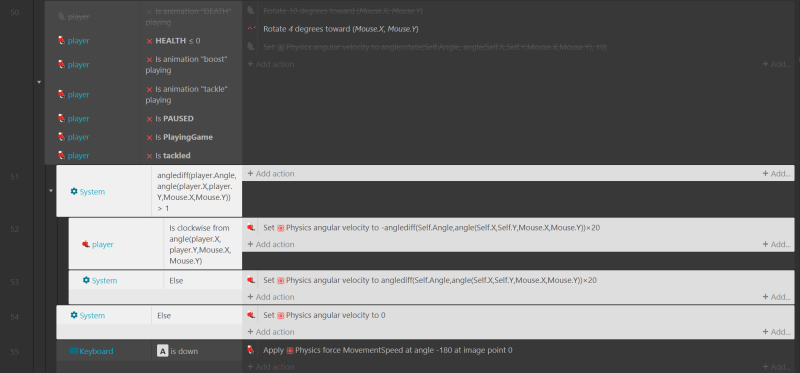Click the red X beside Is tackled
Image resolution: width=800 pixels, height=373 pixels.
(149, 156)
